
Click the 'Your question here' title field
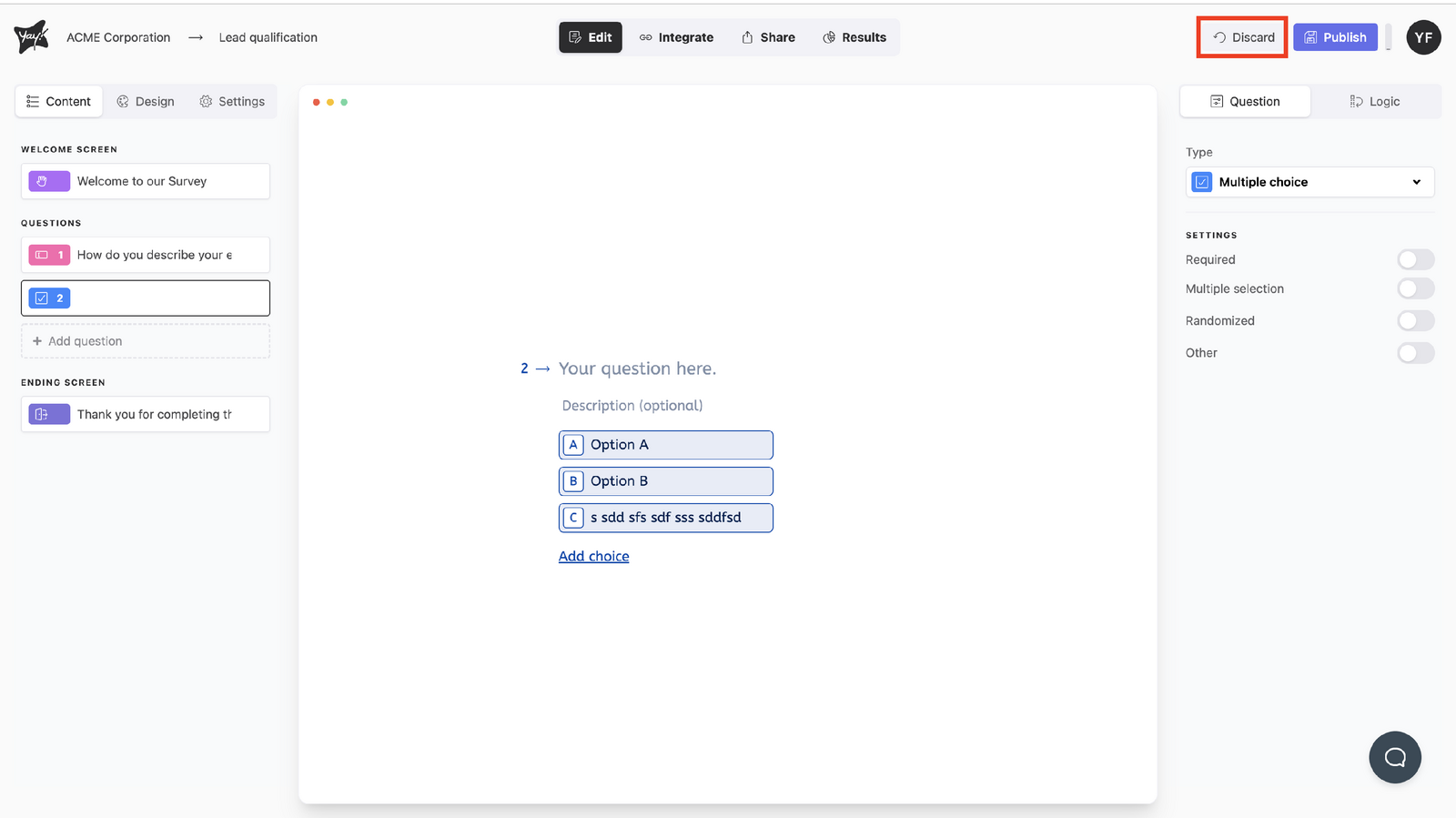coord(637,369)
